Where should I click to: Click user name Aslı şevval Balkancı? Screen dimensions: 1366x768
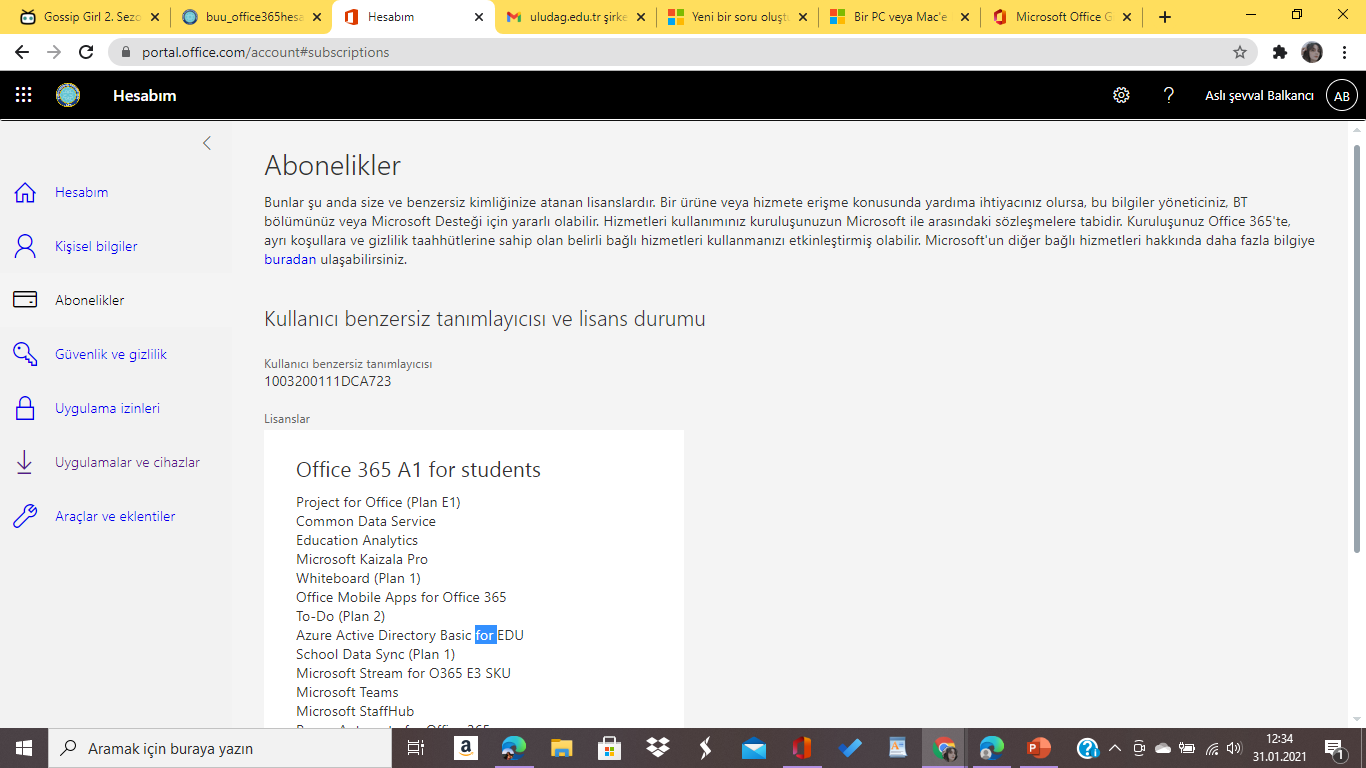[x=1259, y=96]
